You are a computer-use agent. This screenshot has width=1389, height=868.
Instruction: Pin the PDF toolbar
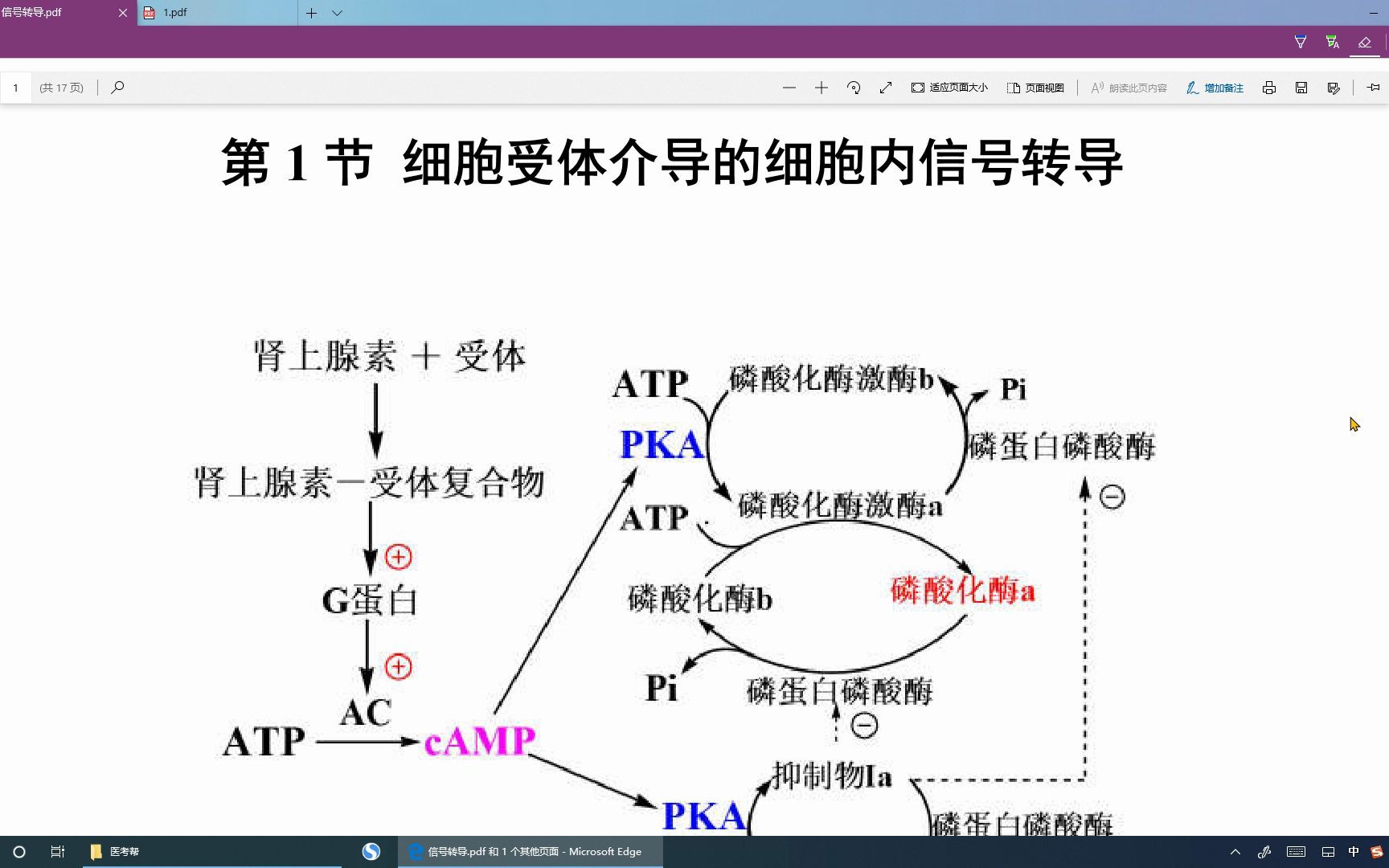point(1373,88)
